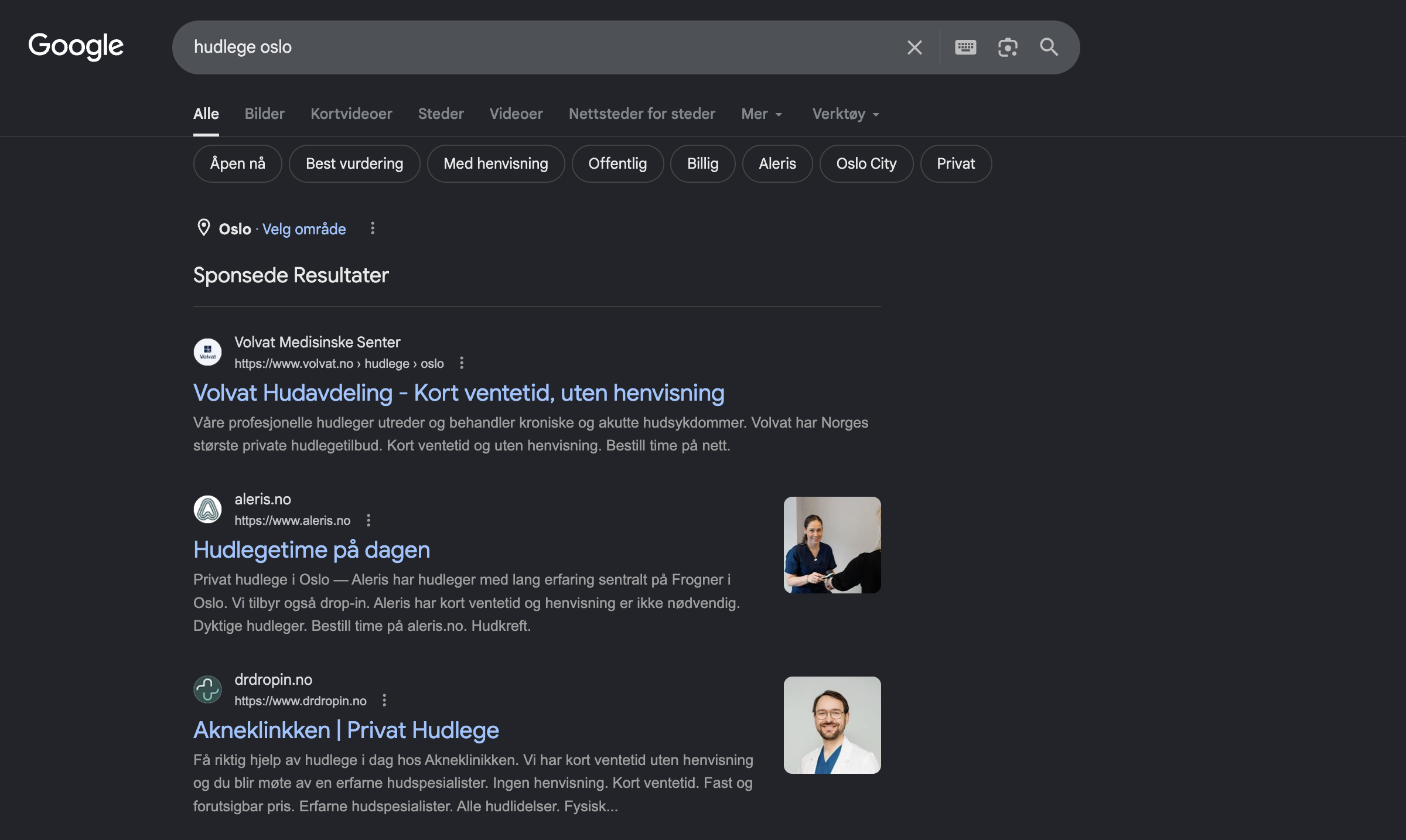Toggle the Åpen nå filter chip
Viewport: 1406px width, 840px height.
click(238, 163)
